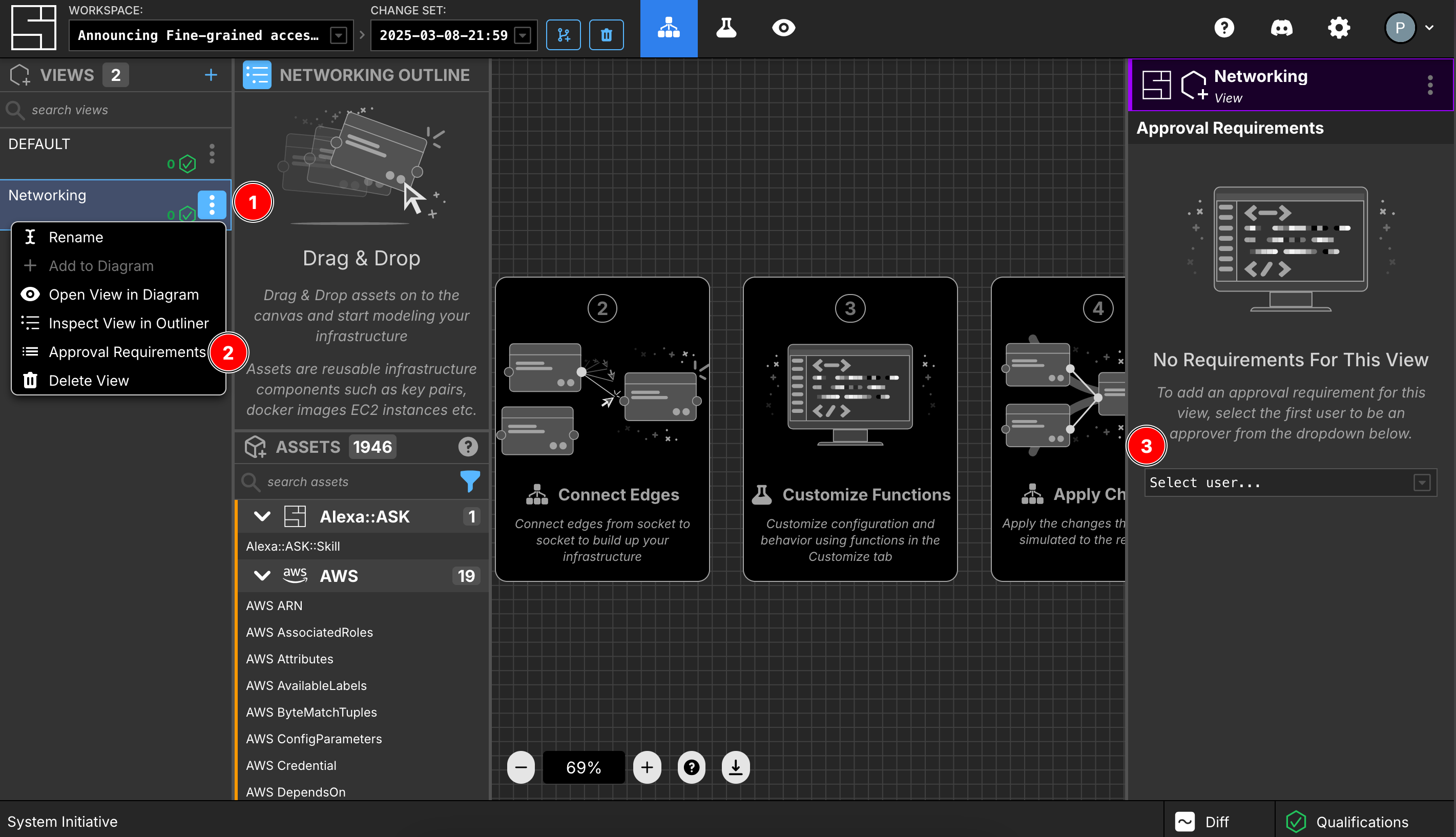Collapse the AWS asset category
Image resolution: width=1456 pixels, height=837 pixels.
[262, 575]
